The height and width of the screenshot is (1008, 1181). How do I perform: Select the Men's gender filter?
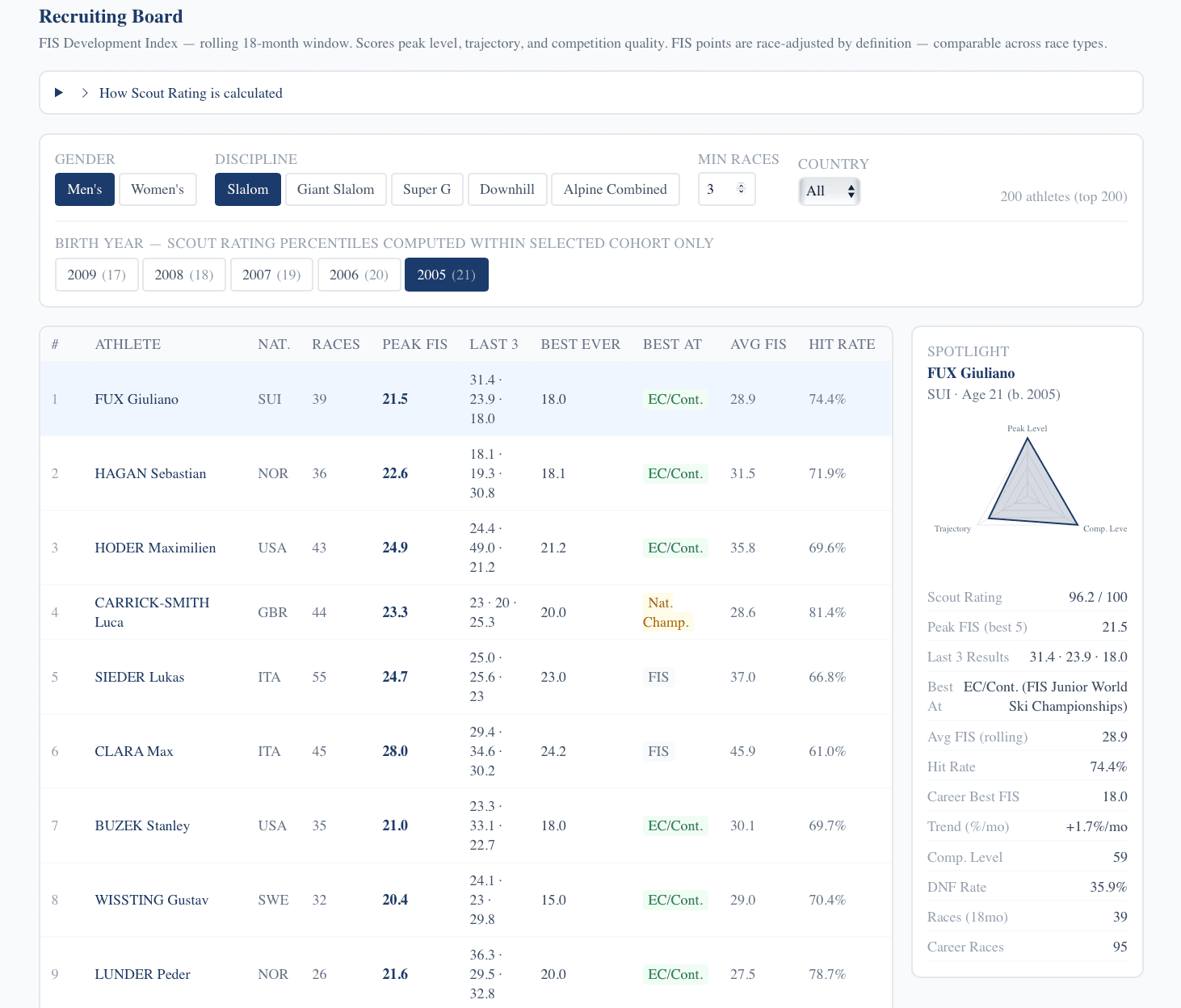(85, 190)
